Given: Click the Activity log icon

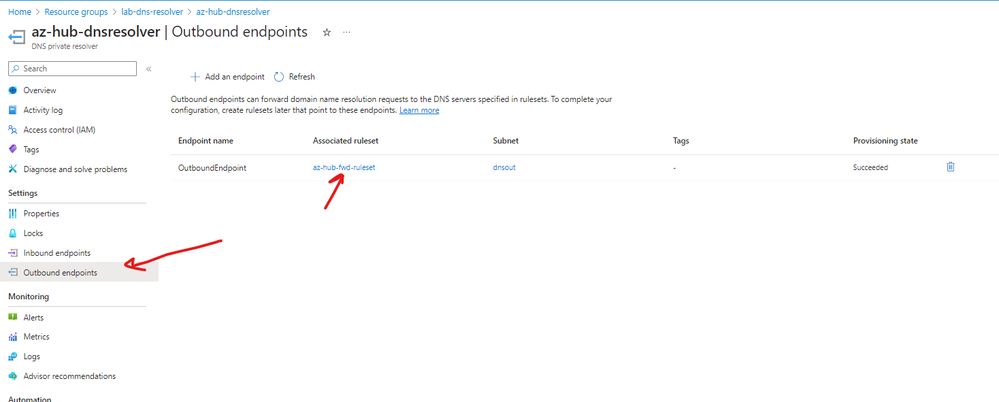Looking at the screenshot, I should [x=13, y=110].
